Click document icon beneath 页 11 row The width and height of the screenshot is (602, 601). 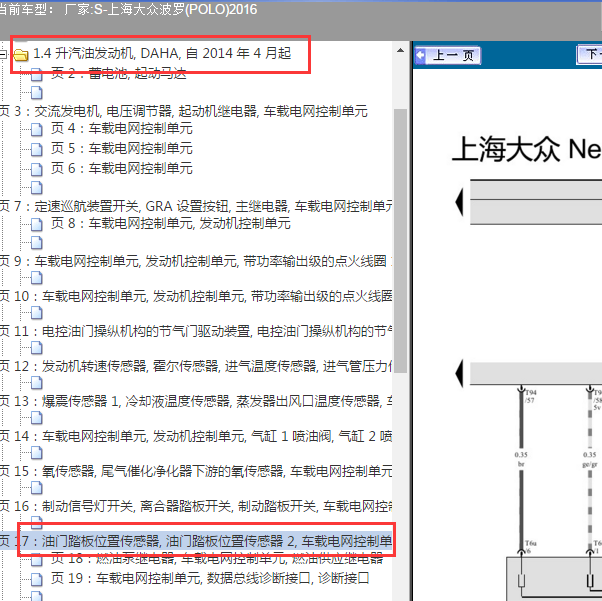click(x=36, y=348)
